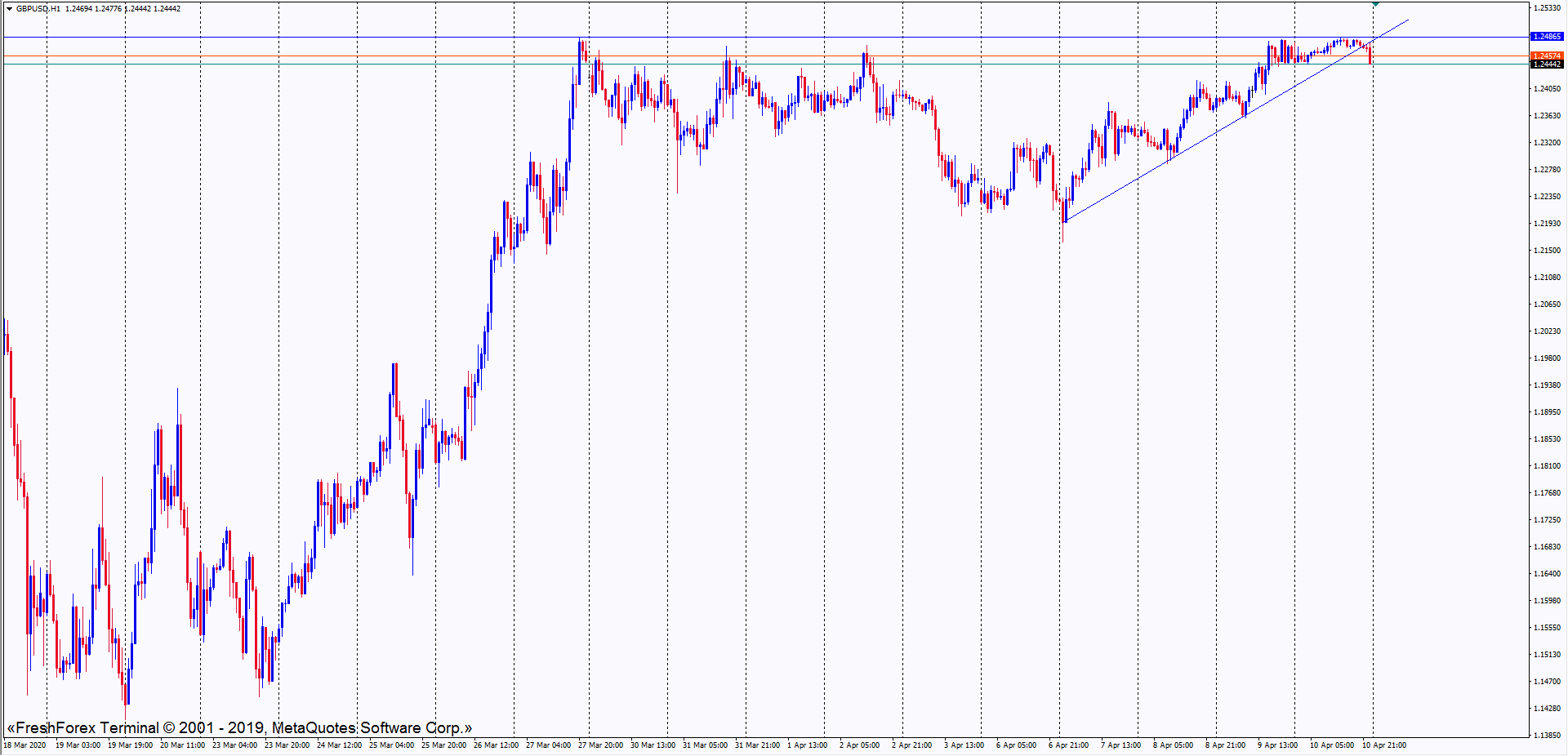Click the 27 Mar 20:00 time label

(x=600, y=745)
